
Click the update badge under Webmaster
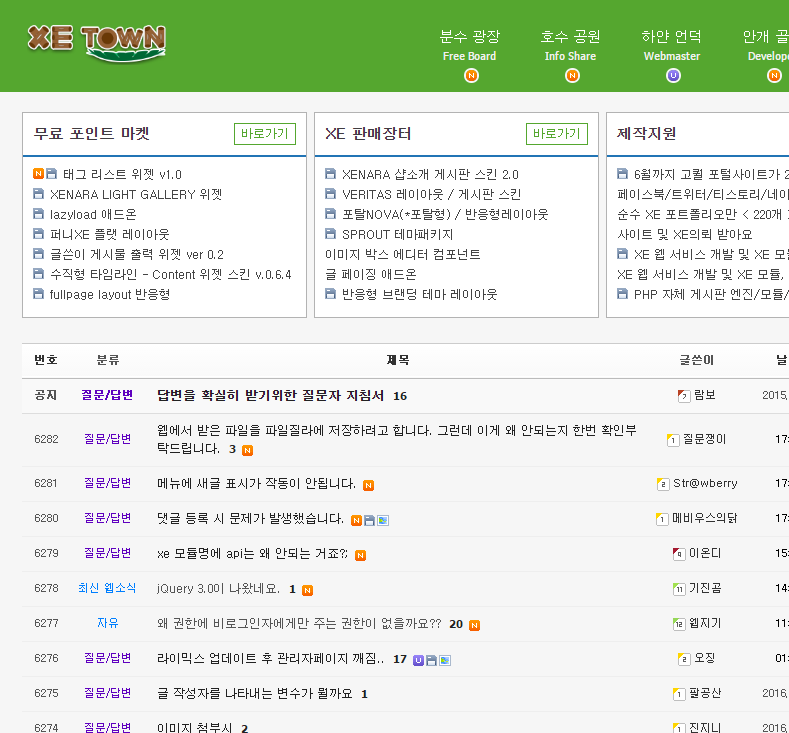pyautogui.click(x=673, y=75)
